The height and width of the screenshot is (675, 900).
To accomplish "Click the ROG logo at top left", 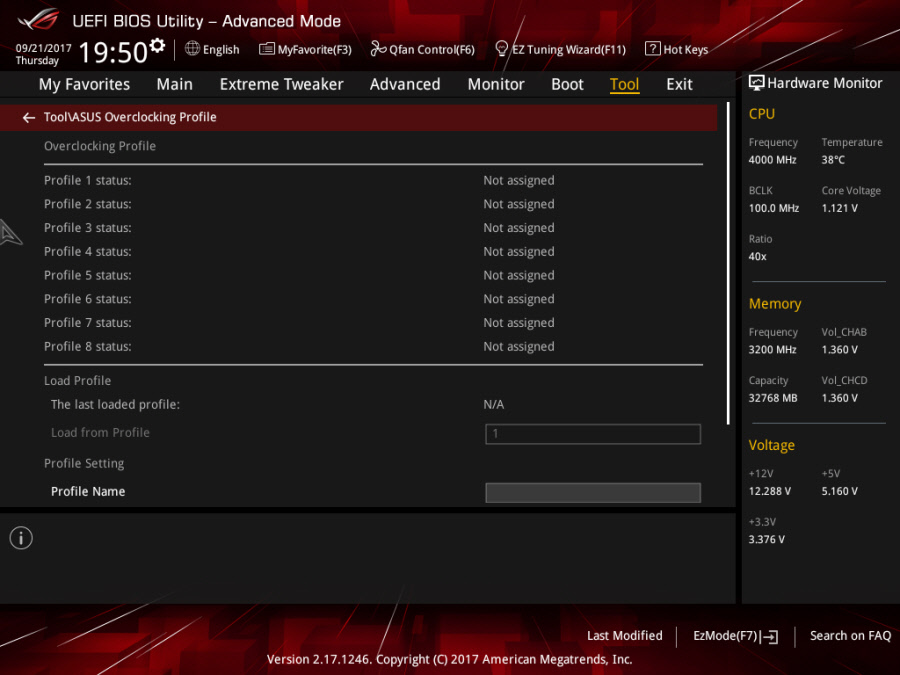I will (x=38, y=20).
